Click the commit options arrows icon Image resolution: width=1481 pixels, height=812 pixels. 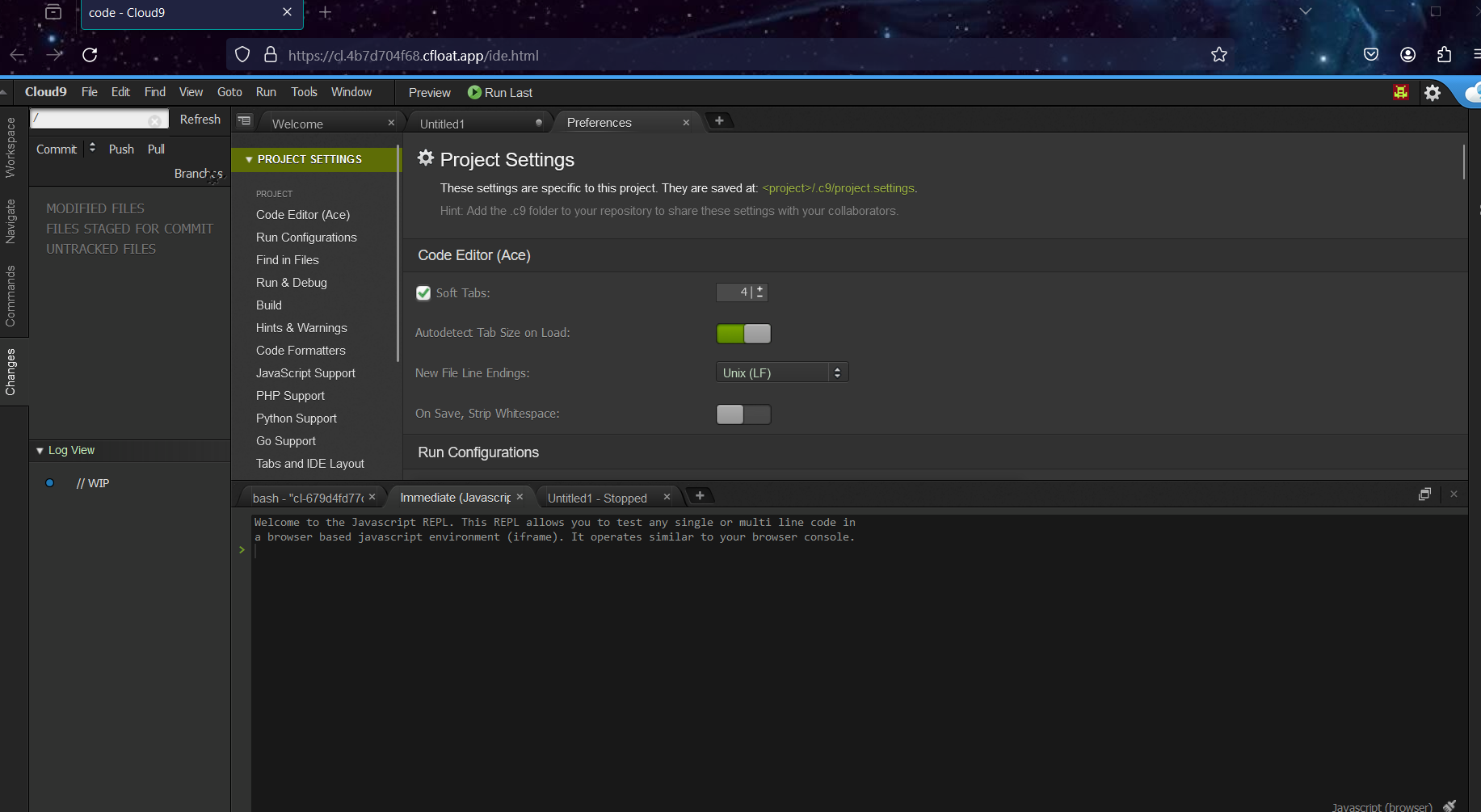pyautogui.click(x=92, y=148)
